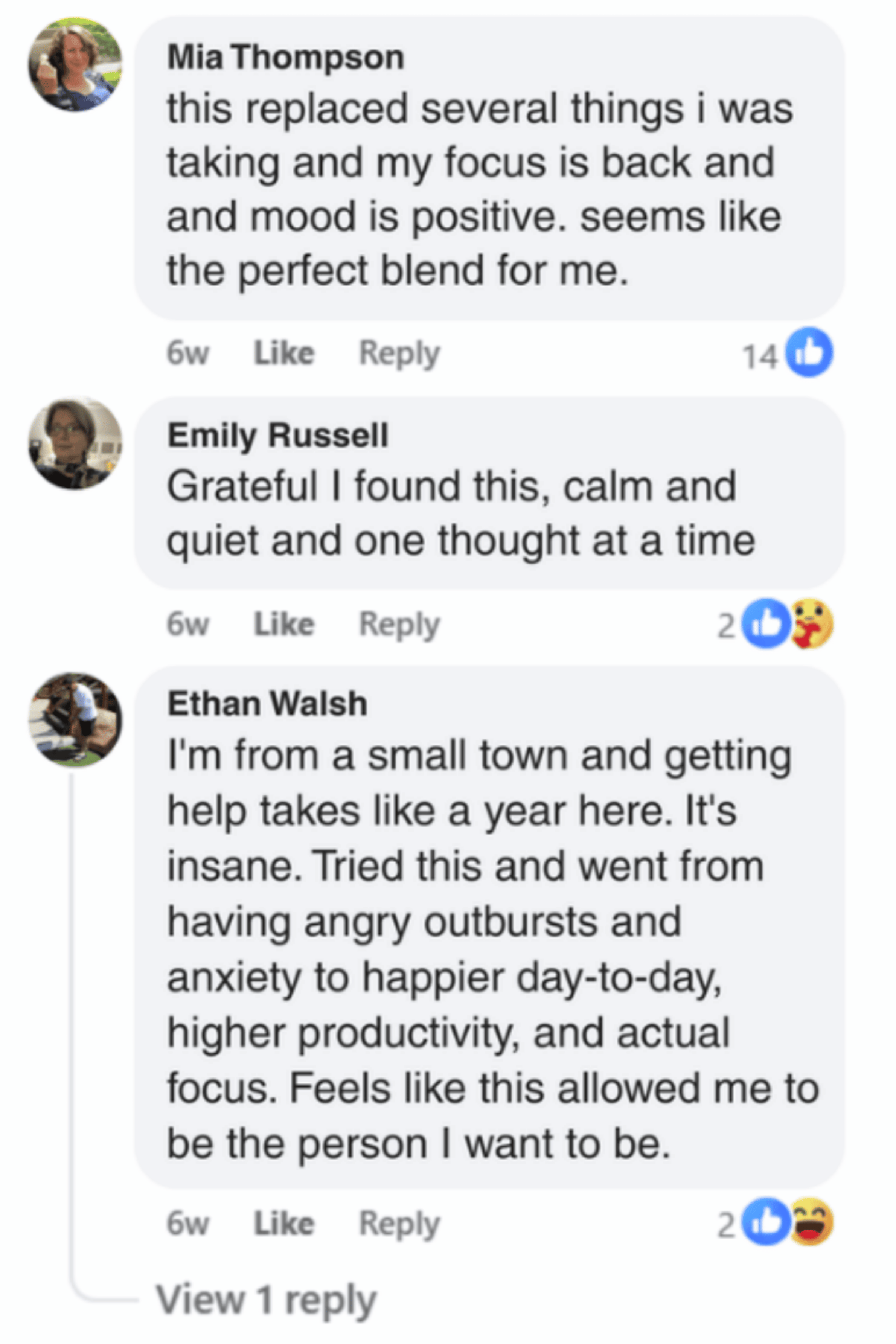Click the 6w timestamp on Mia's comment

click(187, 353)
